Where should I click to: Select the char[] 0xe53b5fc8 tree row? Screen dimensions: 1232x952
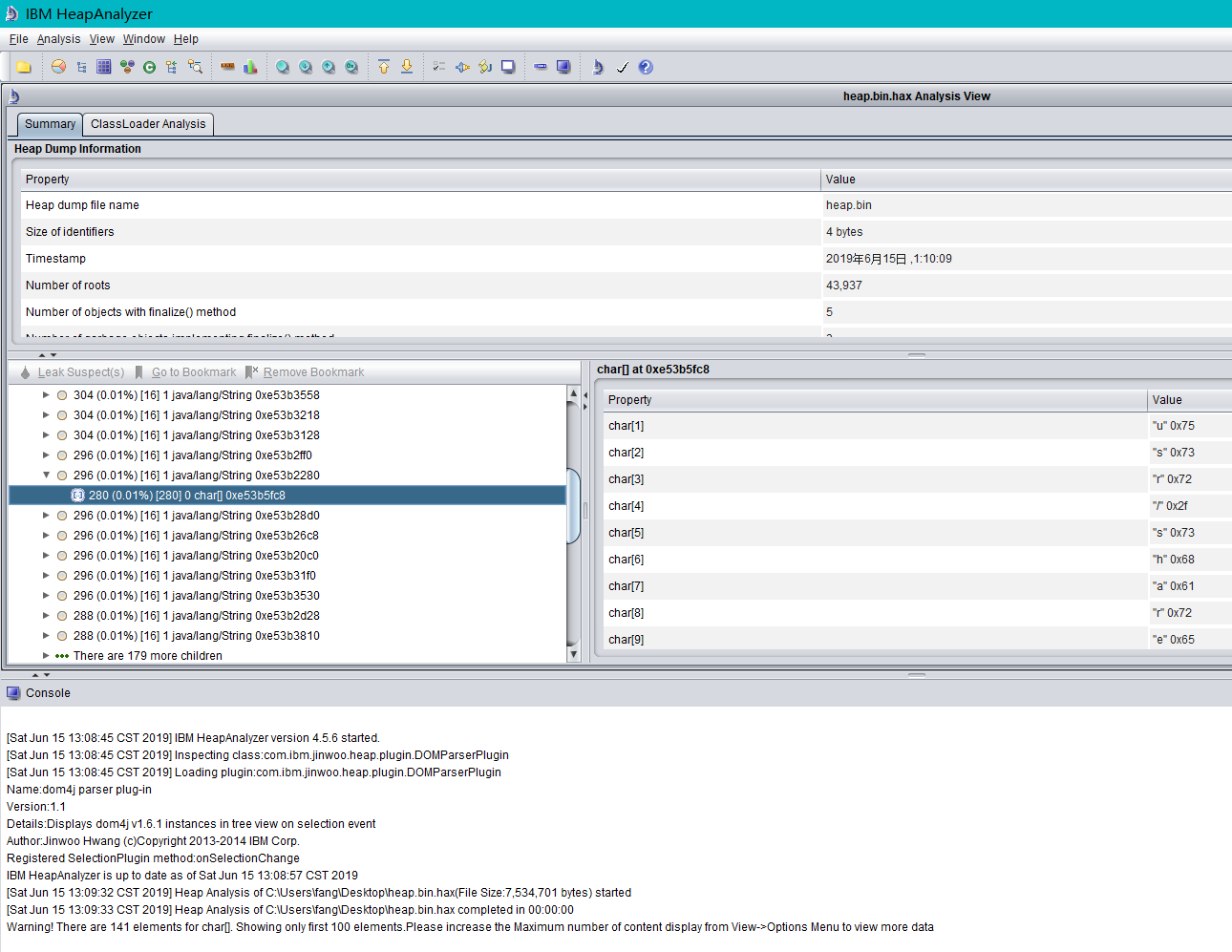[287, 495]
